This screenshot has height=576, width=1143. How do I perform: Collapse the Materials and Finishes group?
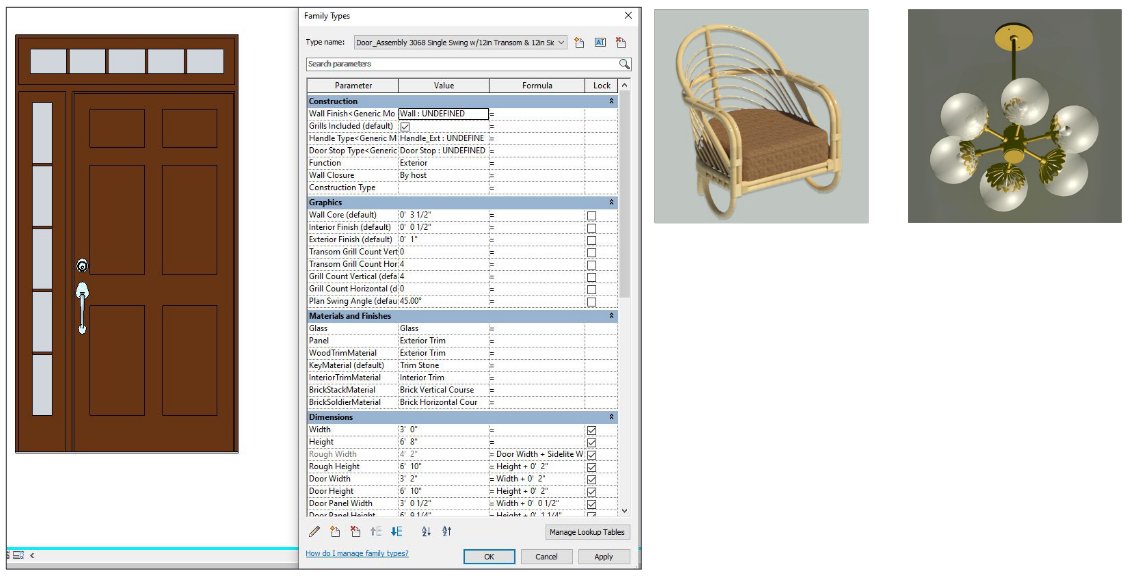pyautogui.click(x=611, y=316)
